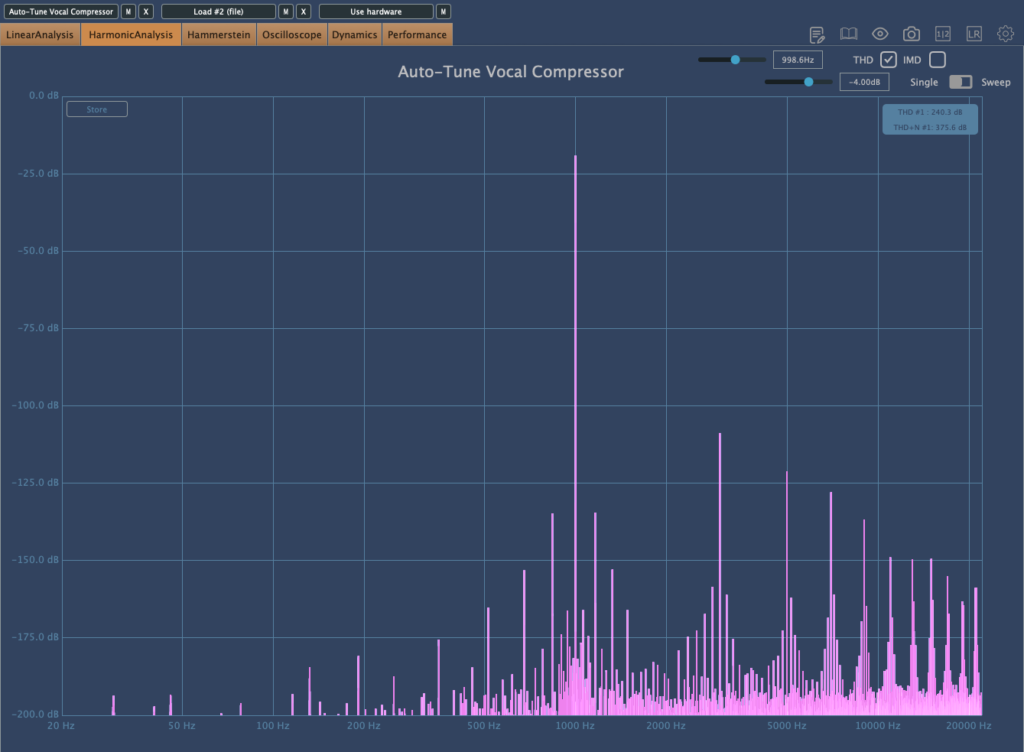Screen dimensions: 1024x752
Task: Click the Use hardware button
Action: coord(376,12)
